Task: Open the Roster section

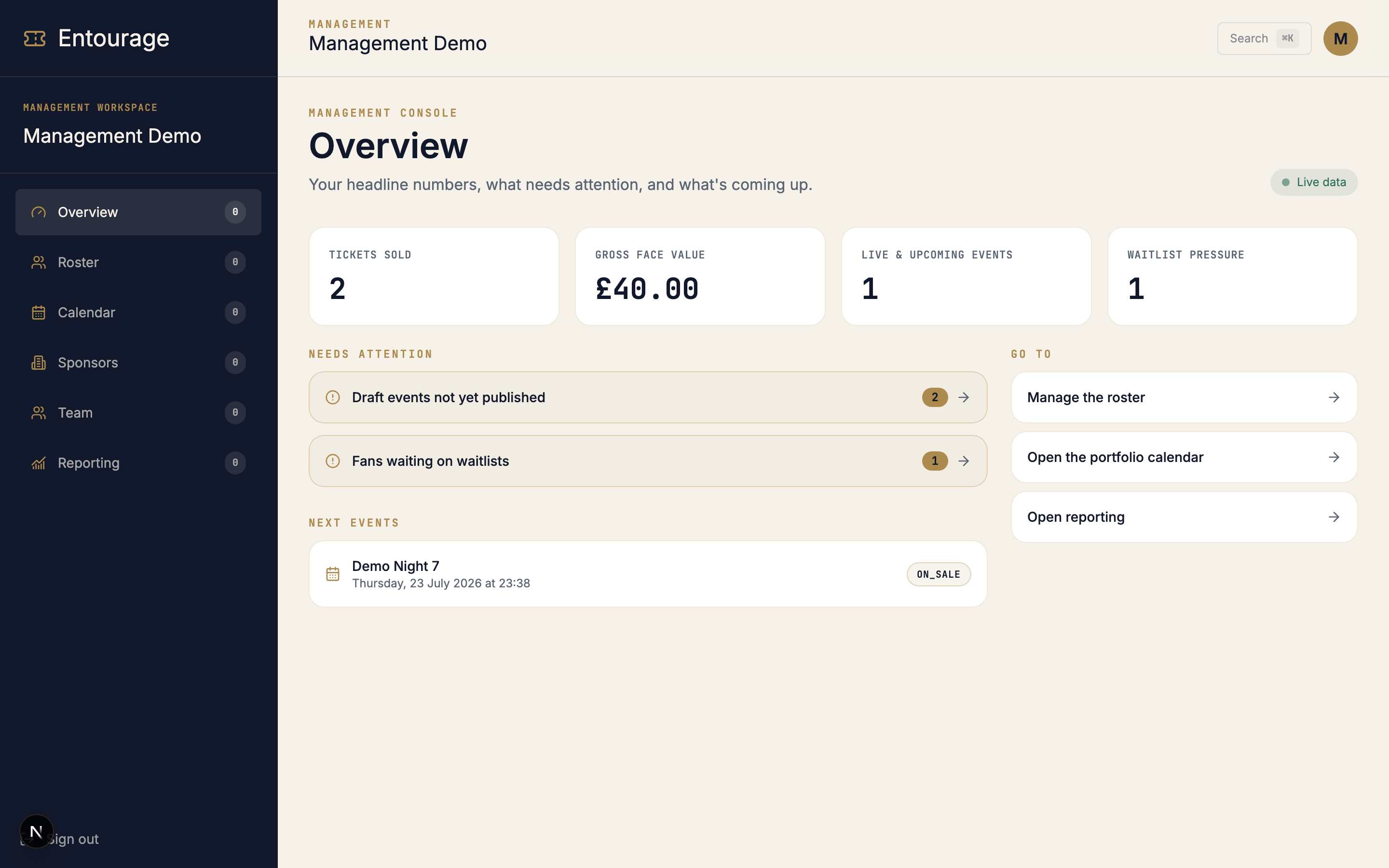Action: [x=138, y=262]
